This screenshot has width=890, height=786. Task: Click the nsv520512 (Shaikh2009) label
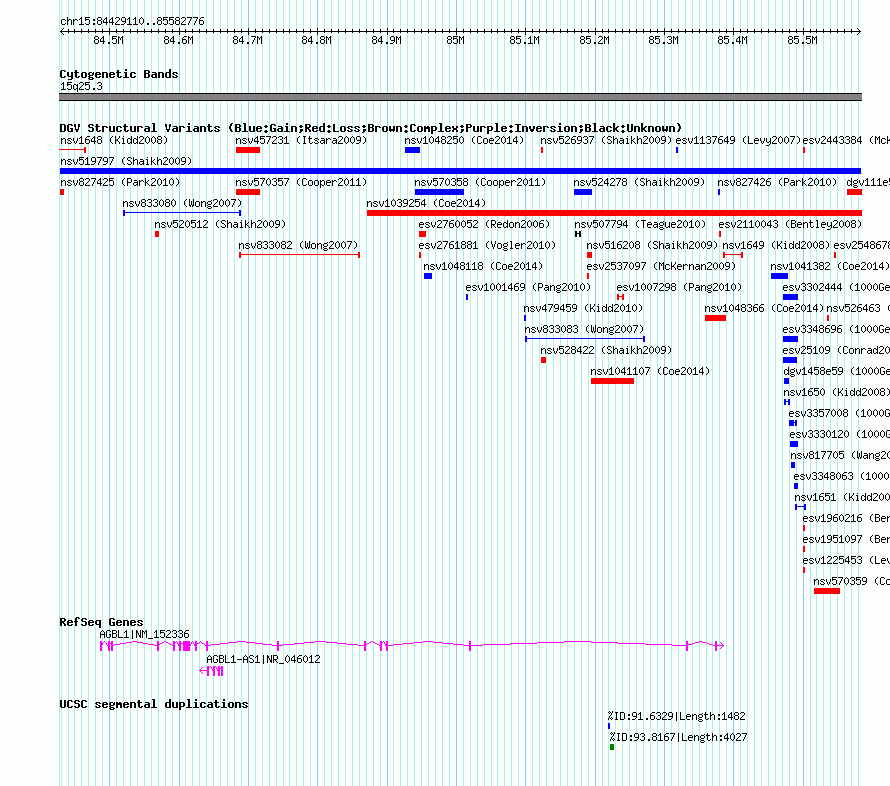[x=220, y=224]
